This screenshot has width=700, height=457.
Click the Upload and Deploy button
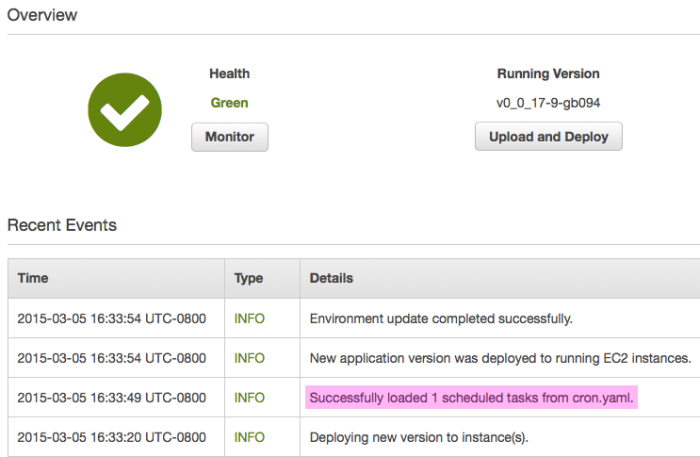coord(549,137)
